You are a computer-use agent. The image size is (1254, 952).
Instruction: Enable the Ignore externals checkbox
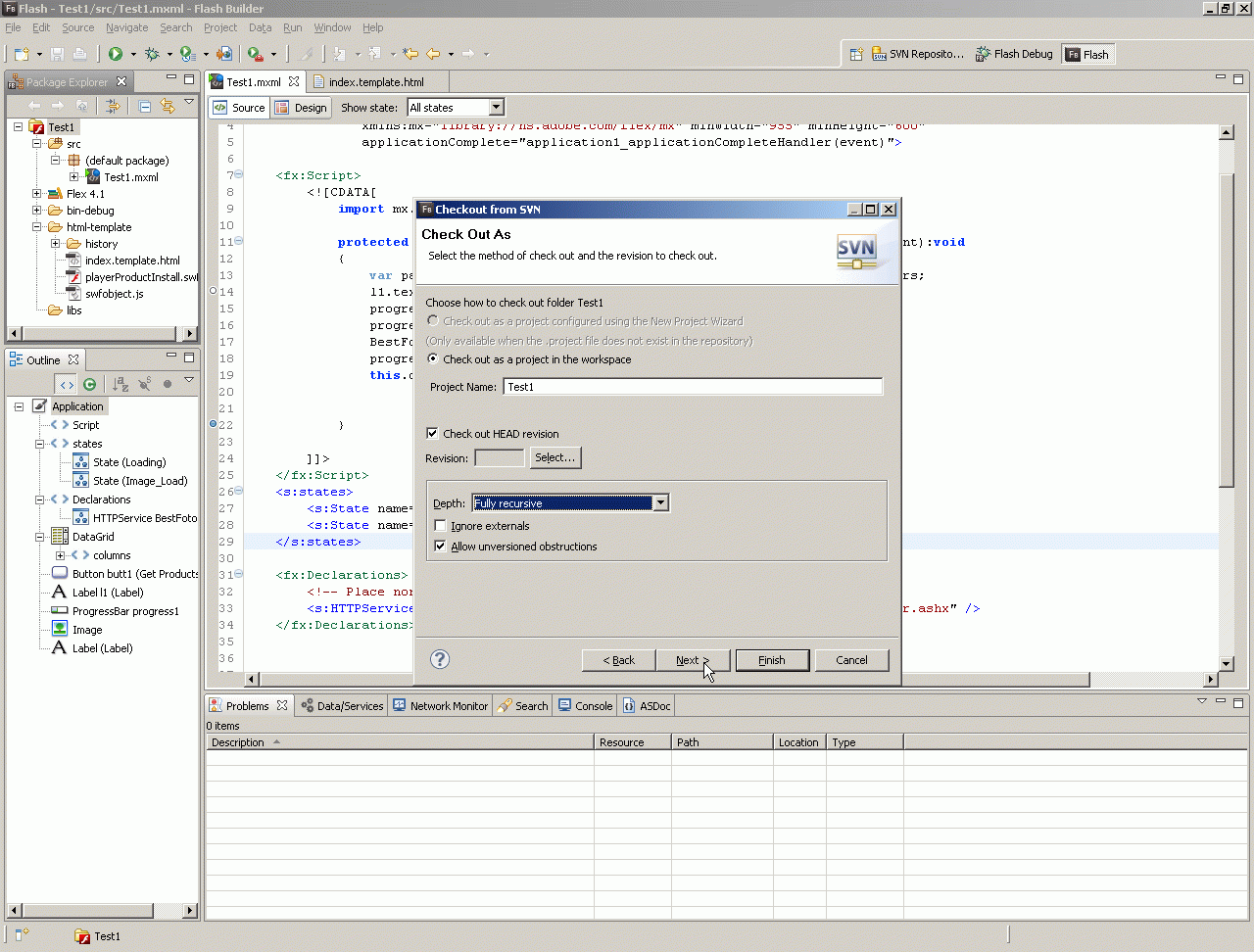[x=441, y=526]
